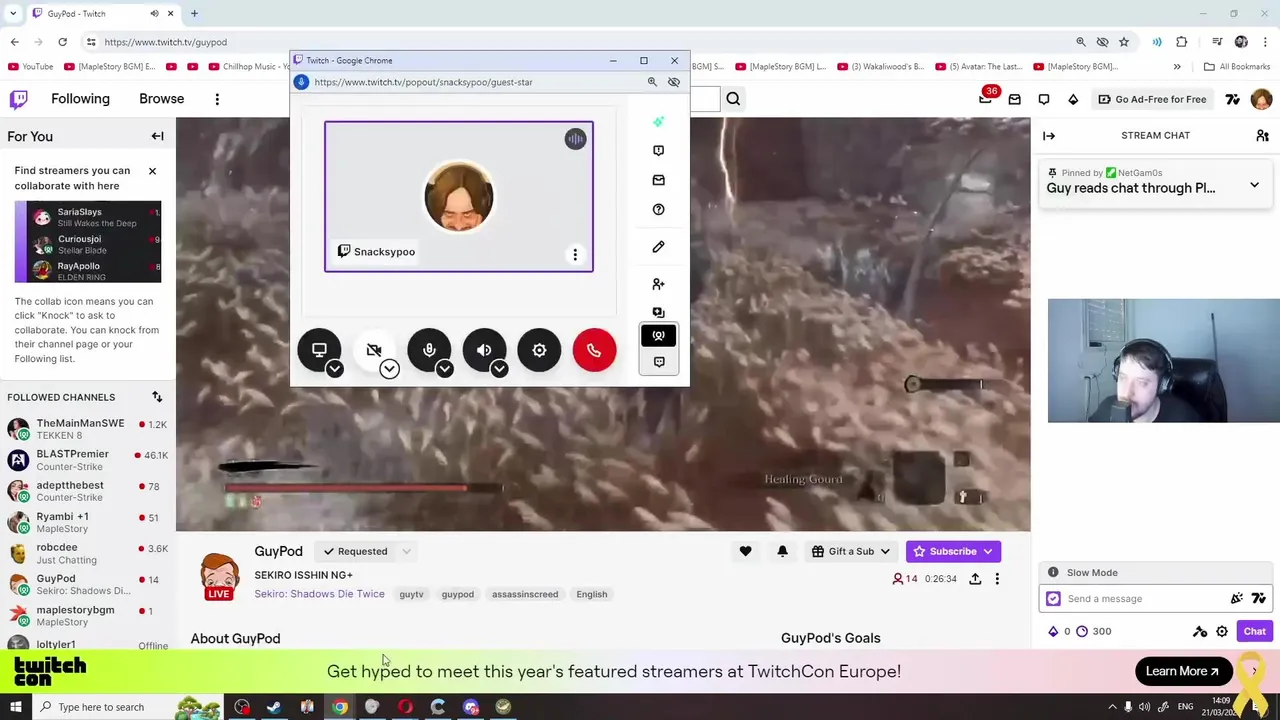Viewport: 1280px width, 720px height.
Task: Open the Twitch chat bubble icon in top nav
Action: [1044, 99]
